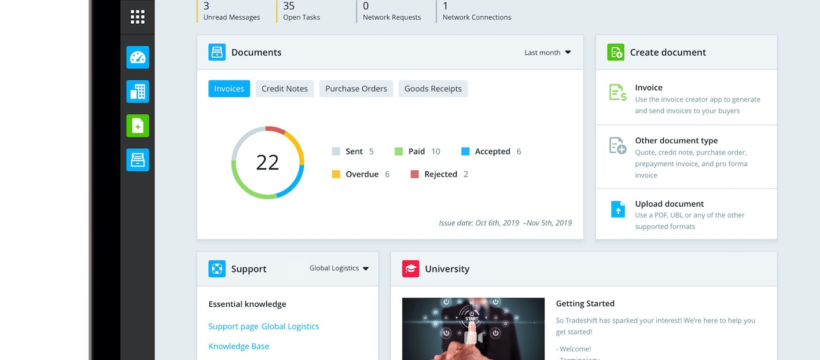Switch to the Credit Notes tab
820x360 pixels.
(284, 88)
